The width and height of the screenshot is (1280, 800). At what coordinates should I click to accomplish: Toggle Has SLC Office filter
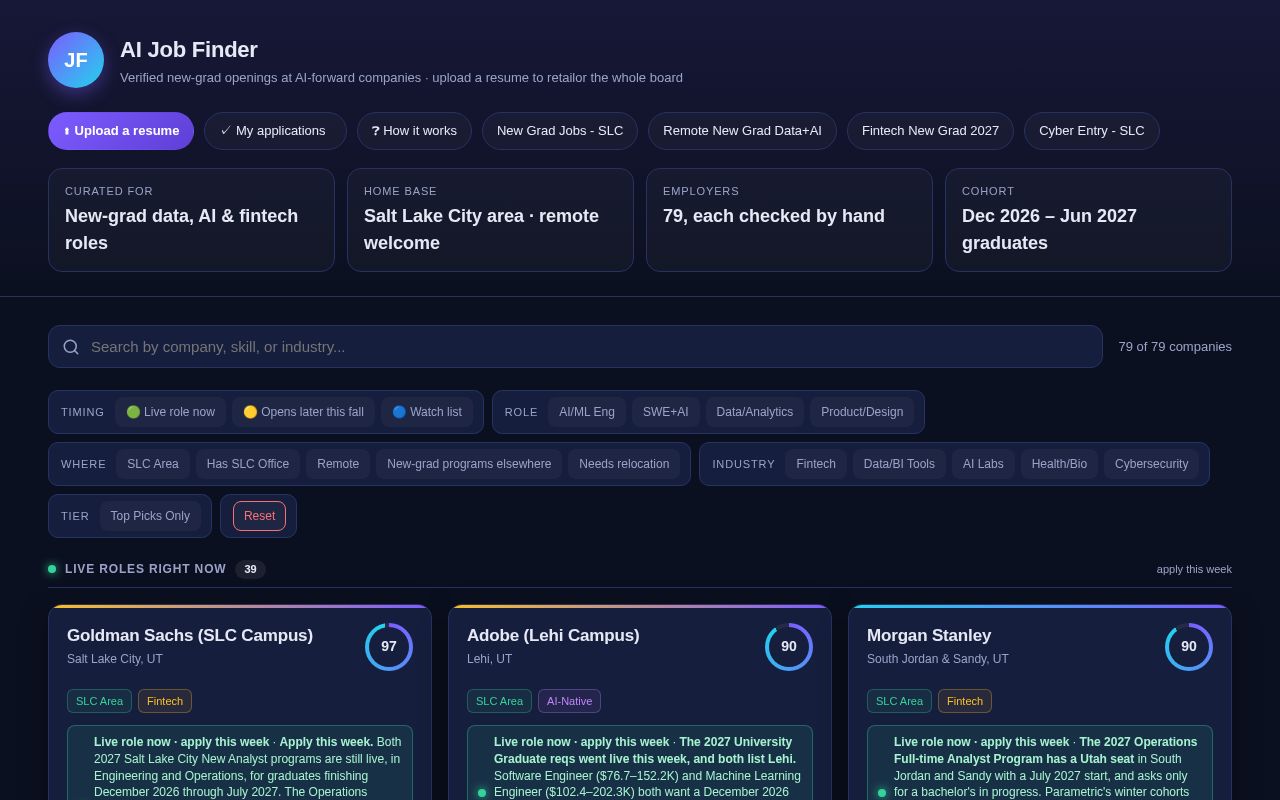(x=248, y=464)
